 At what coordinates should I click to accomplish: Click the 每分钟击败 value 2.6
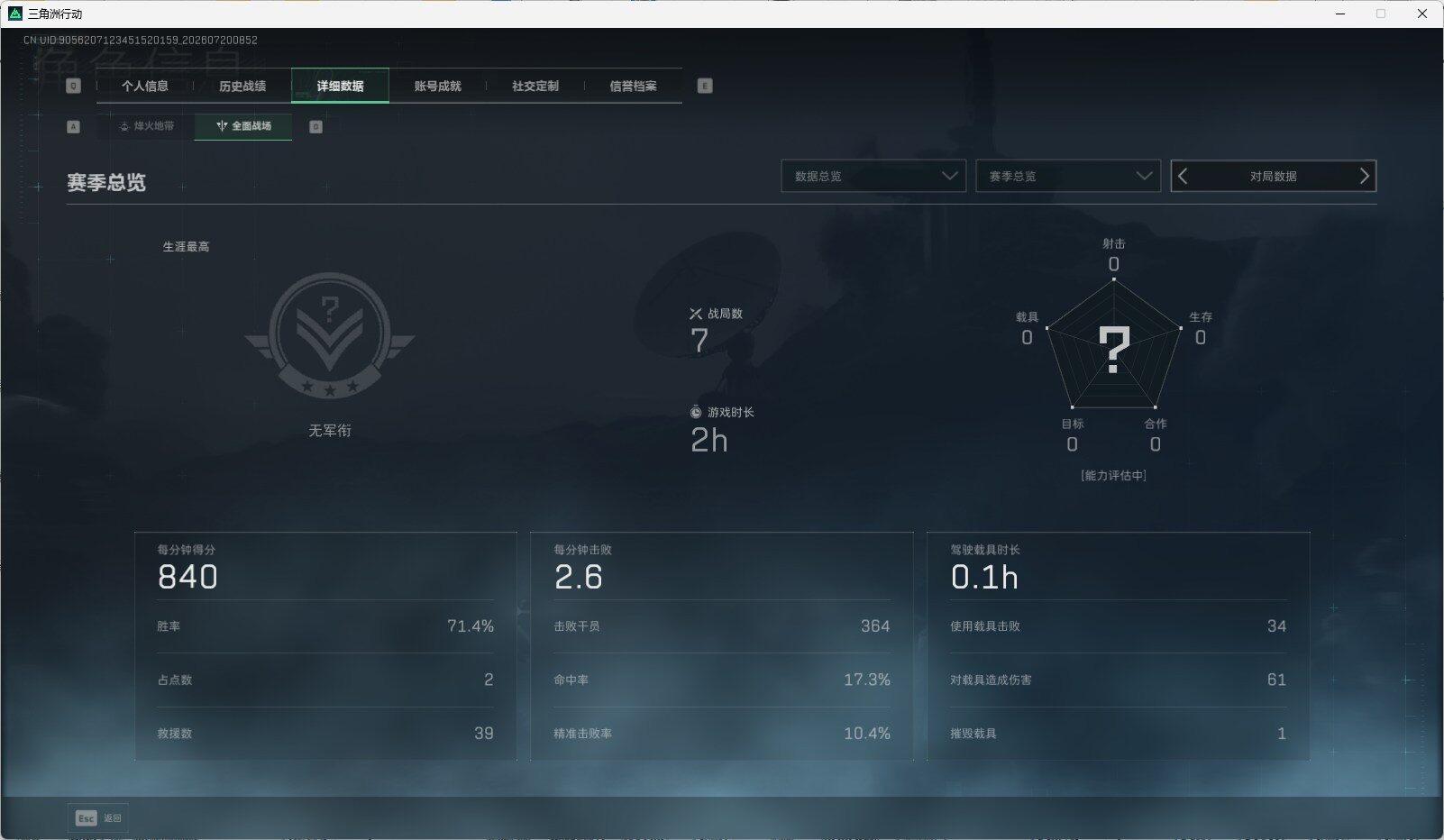(x=579, y=577)
